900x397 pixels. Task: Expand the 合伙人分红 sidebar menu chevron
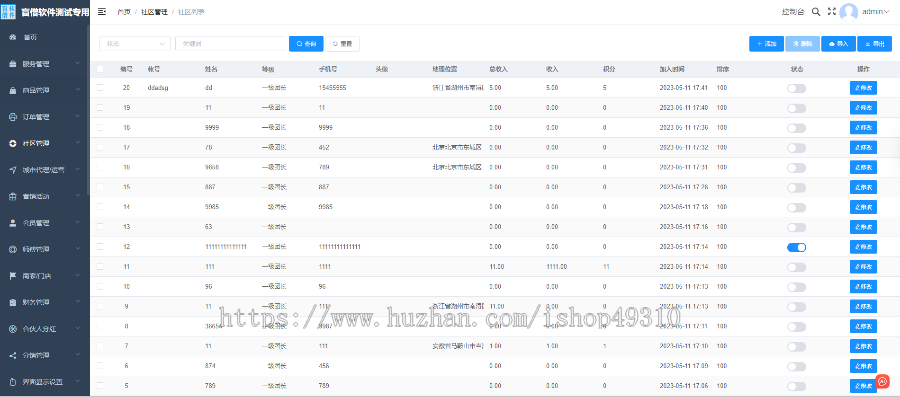pyautogui.click(x=77, y=329)
